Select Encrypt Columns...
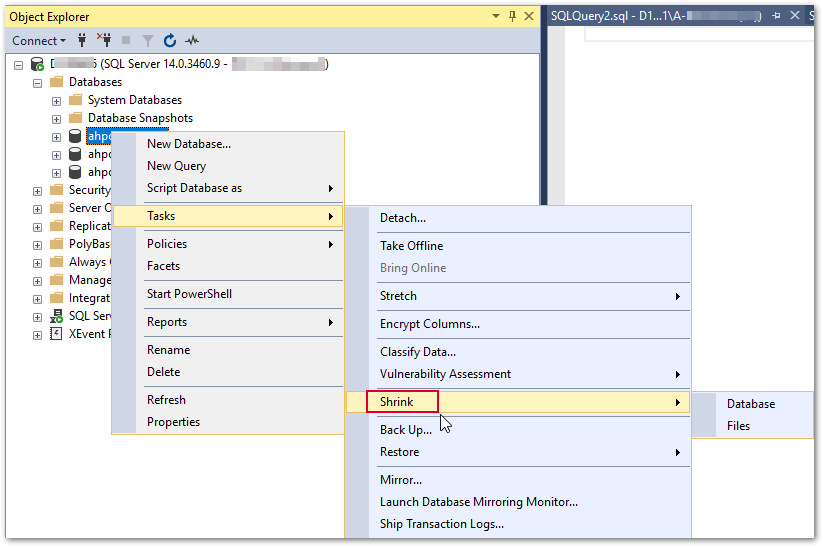The width and height of the screenshot is (823, 547). click(x=518, y=324)
